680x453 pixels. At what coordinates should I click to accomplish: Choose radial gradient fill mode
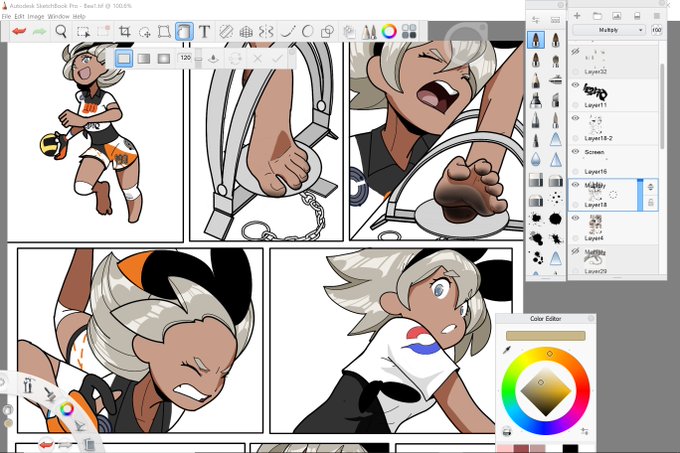(x=163, y=58)
